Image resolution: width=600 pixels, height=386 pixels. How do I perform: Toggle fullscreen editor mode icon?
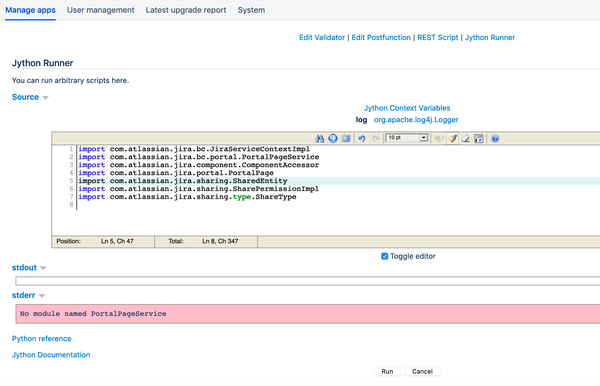[346, 138]
